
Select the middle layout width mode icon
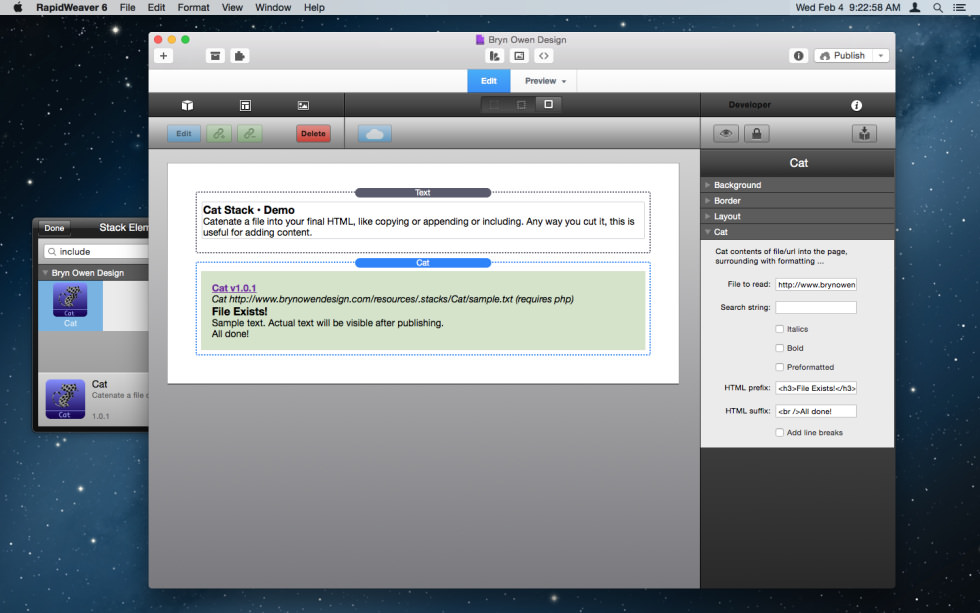click(521, 104)
